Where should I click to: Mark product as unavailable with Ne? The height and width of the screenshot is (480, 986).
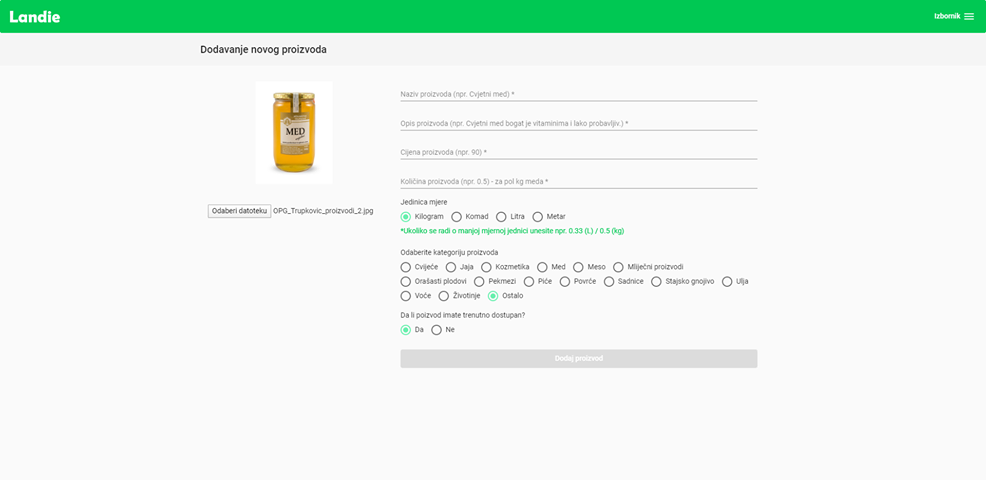click(437, 330)
